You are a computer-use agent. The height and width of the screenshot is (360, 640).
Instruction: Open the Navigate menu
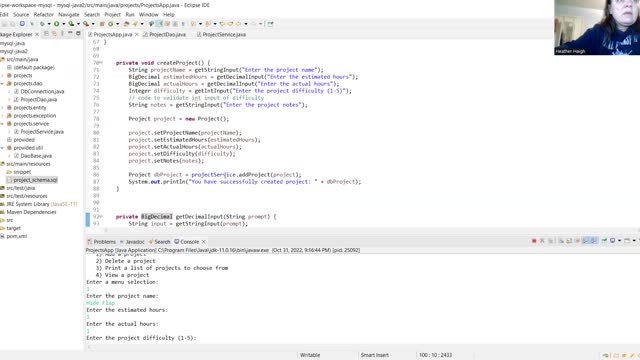point(69,14)
